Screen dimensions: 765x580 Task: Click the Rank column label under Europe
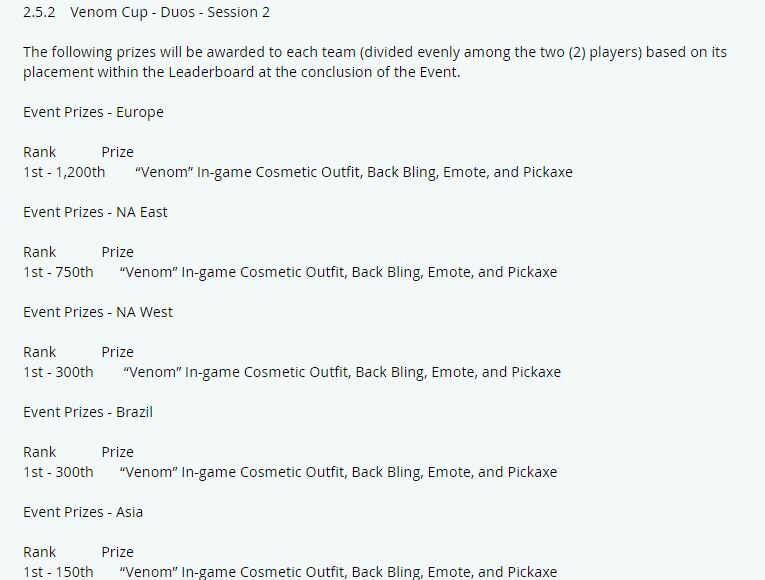[40, 152]
